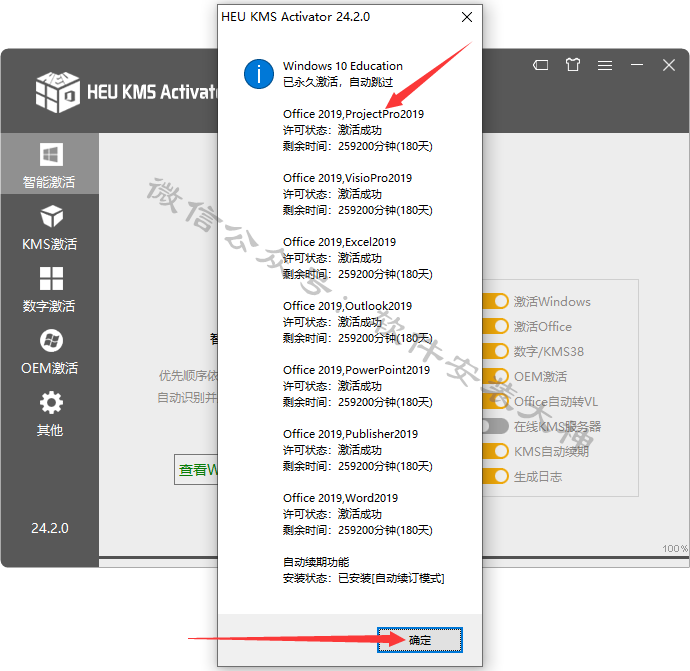Click the Office 2019,Publisher2019 line

[350, 434]
